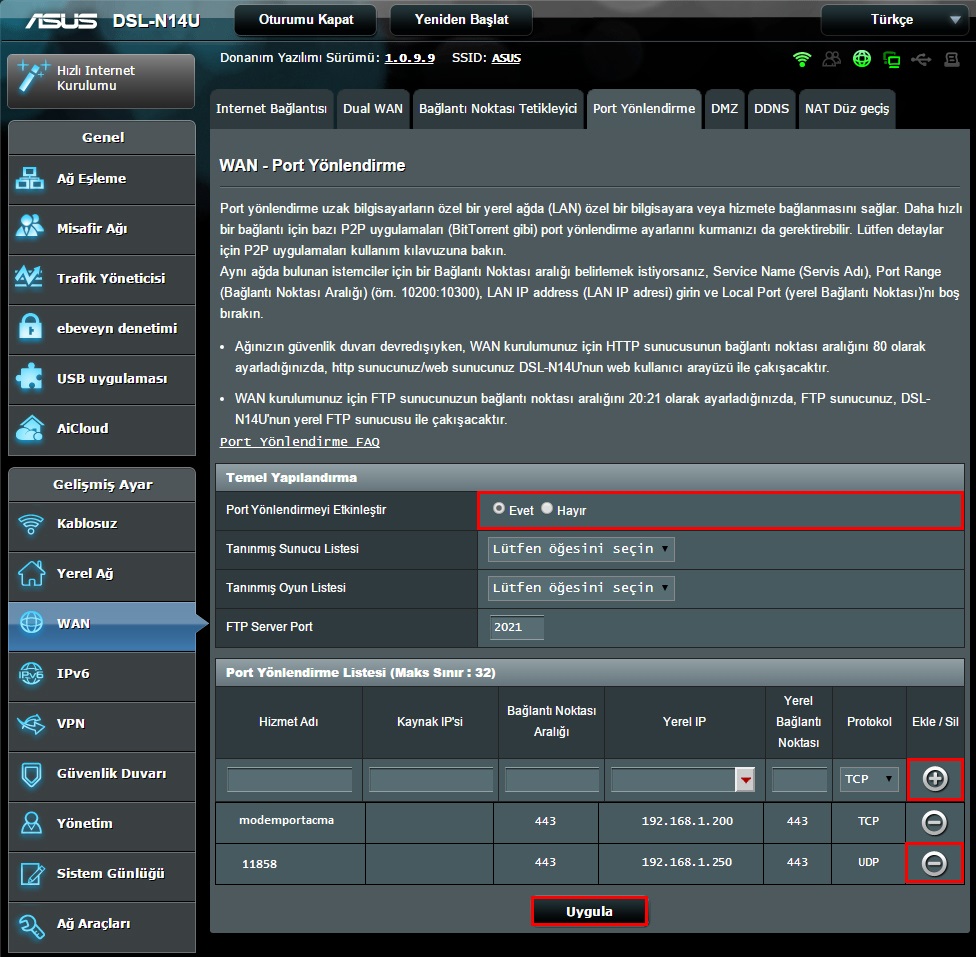The height and width of the screenshot is (957, 976).
Task: Click the Ağ Eşleme network map icon
Action: (29, 179)
